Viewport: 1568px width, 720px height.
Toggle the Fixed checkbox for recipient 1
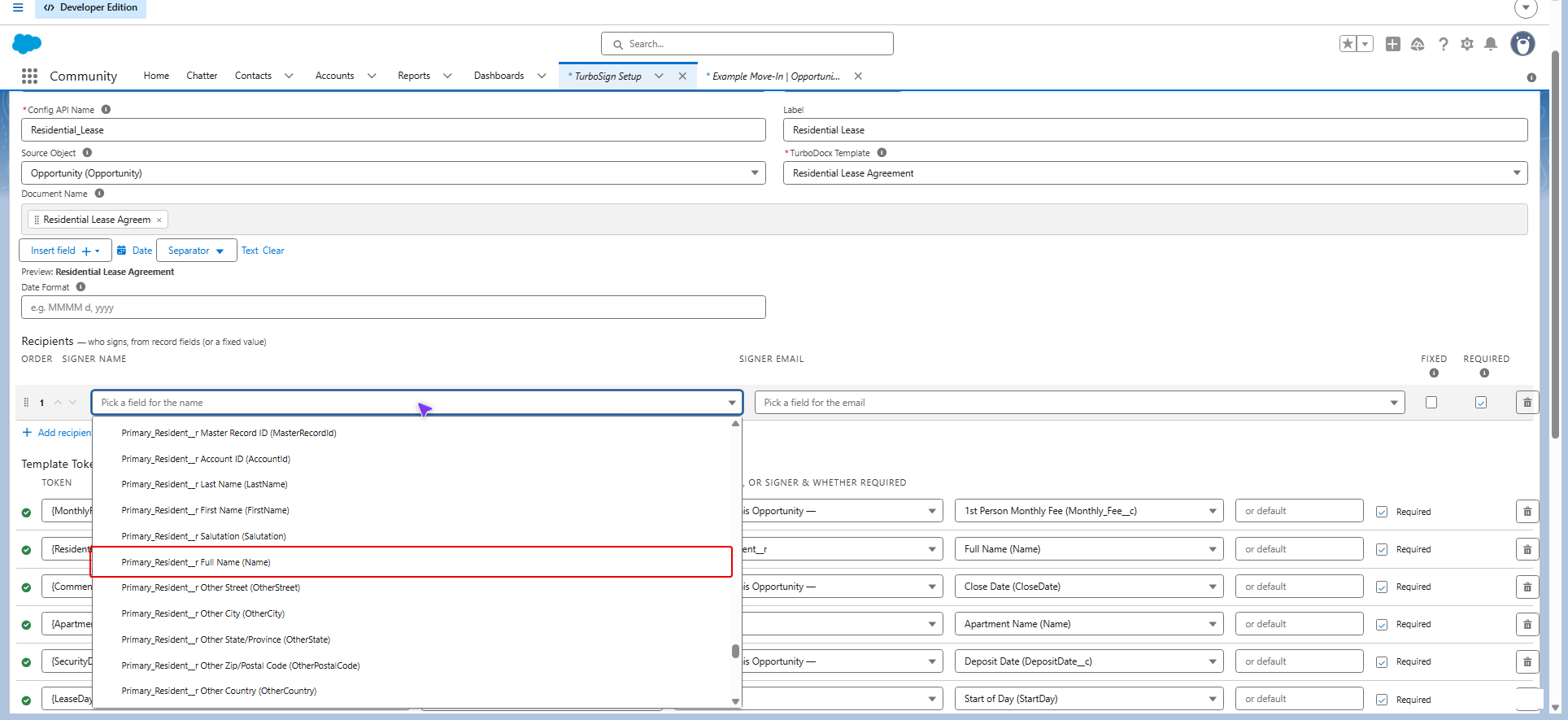tap(1431, 403)
